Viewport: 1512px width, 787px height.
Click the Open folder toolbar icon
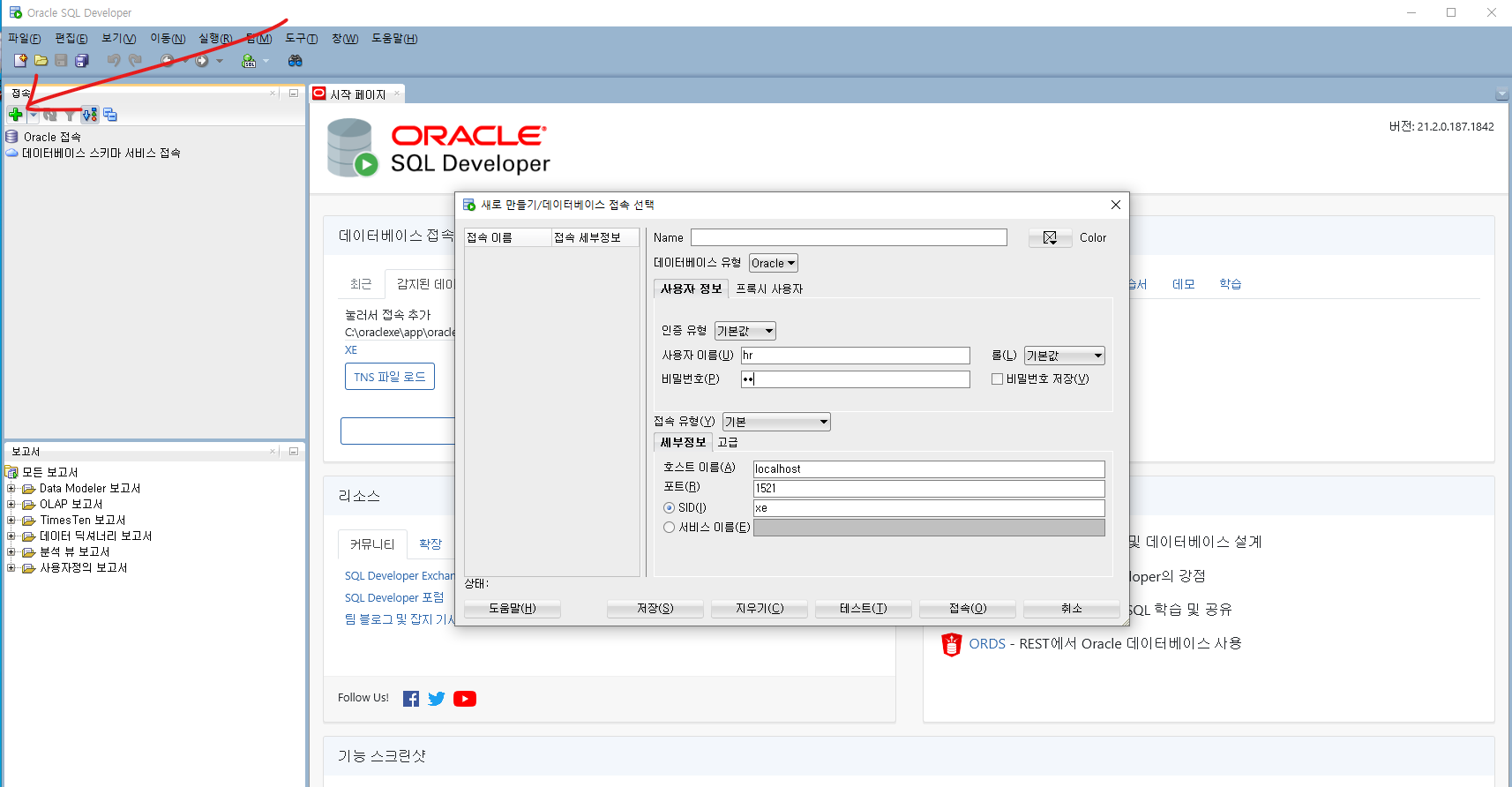pos(41,60)
